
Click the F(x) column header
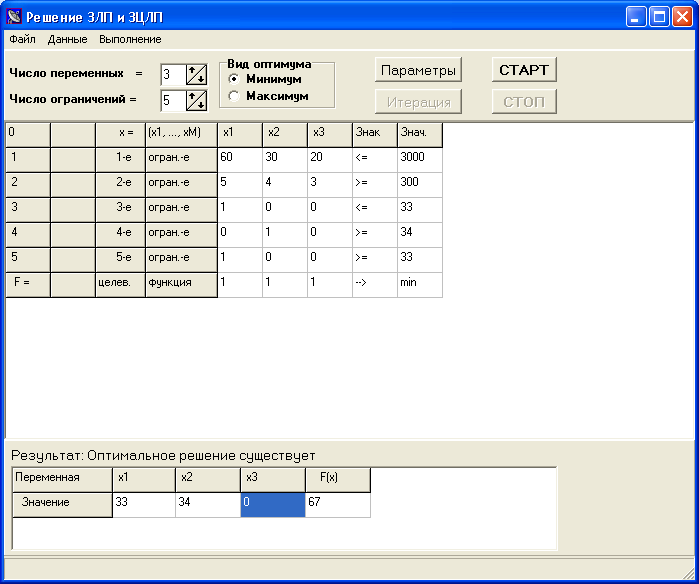[x=338, y=480]
